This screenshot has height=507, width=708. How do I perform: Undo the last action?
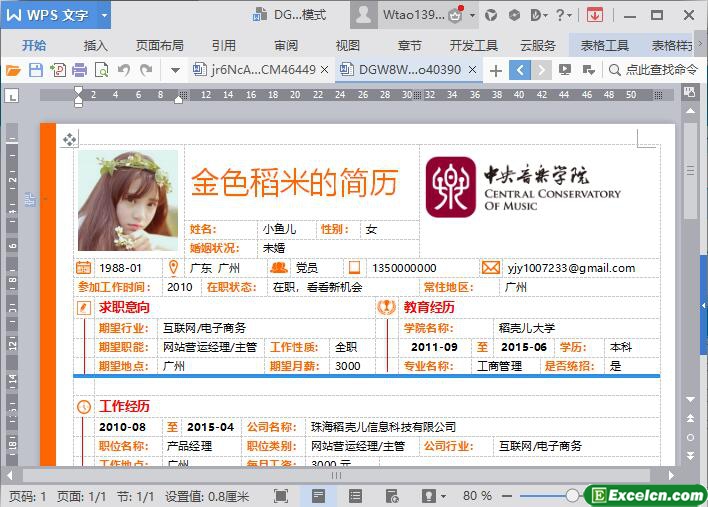pyautogui.click(x=124, y=70)
